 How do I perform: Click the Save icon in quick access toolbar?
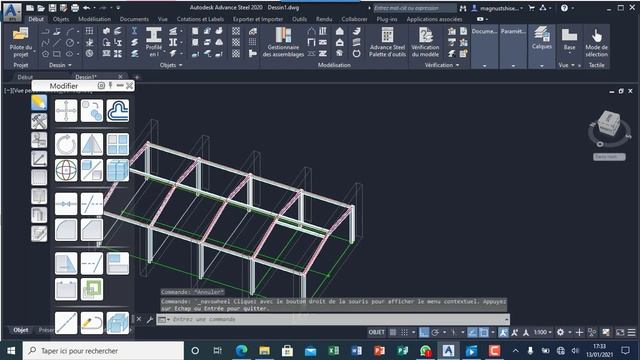click(x=52, y=8)
